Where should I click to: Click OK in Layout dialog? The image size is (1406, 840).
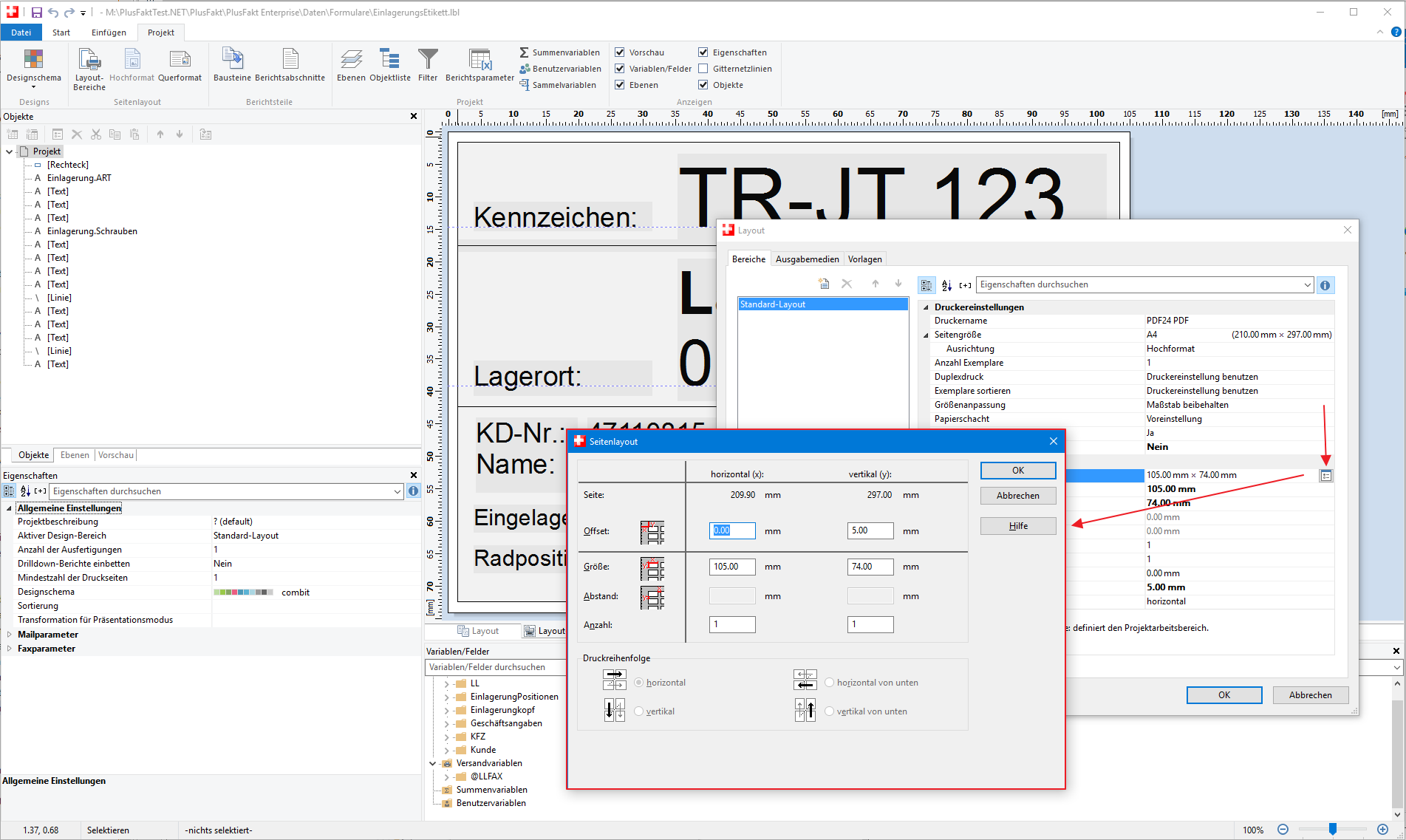(x=1224, y=695)
